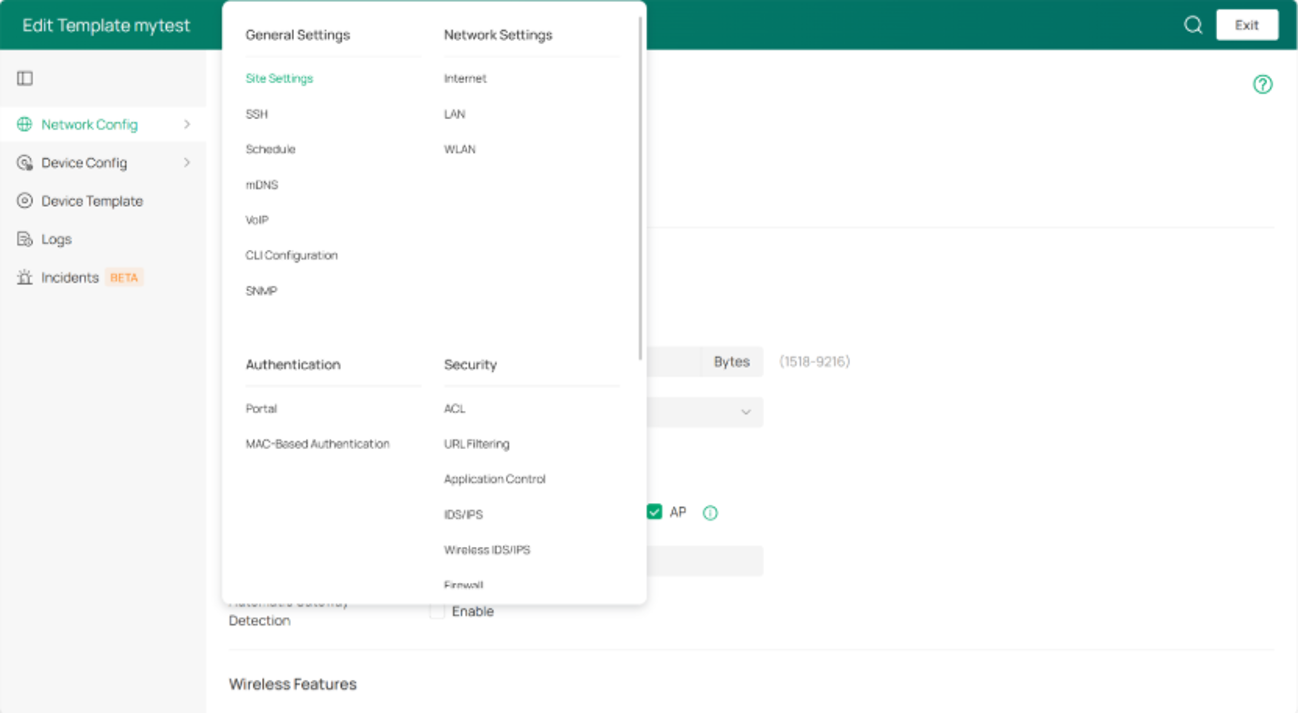This screenshot has height=713, width=1298.
Task: Collapse the sidebar panel icon
Action: tap(25, 78)
